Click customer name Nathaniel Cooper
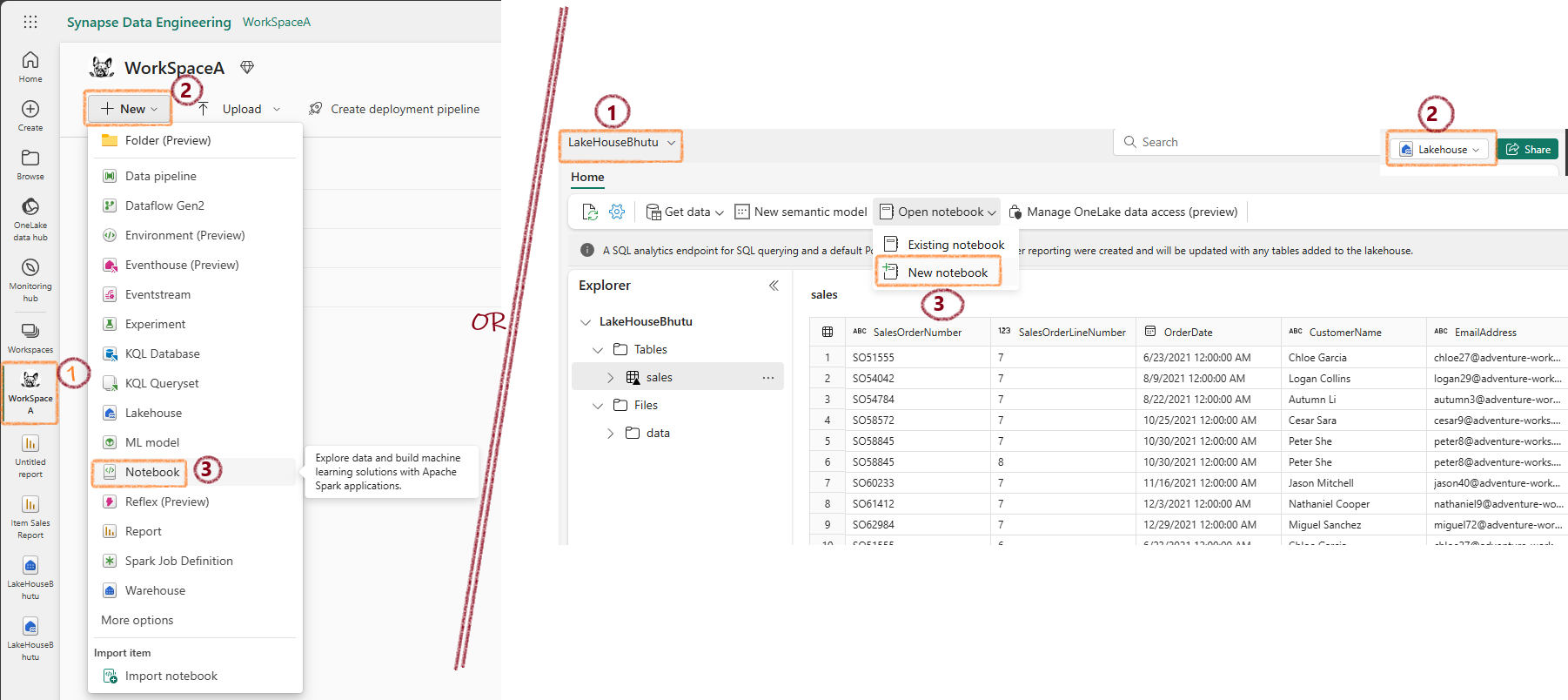This screenshot has height=700, width=1568. [x=1329, y=504]
